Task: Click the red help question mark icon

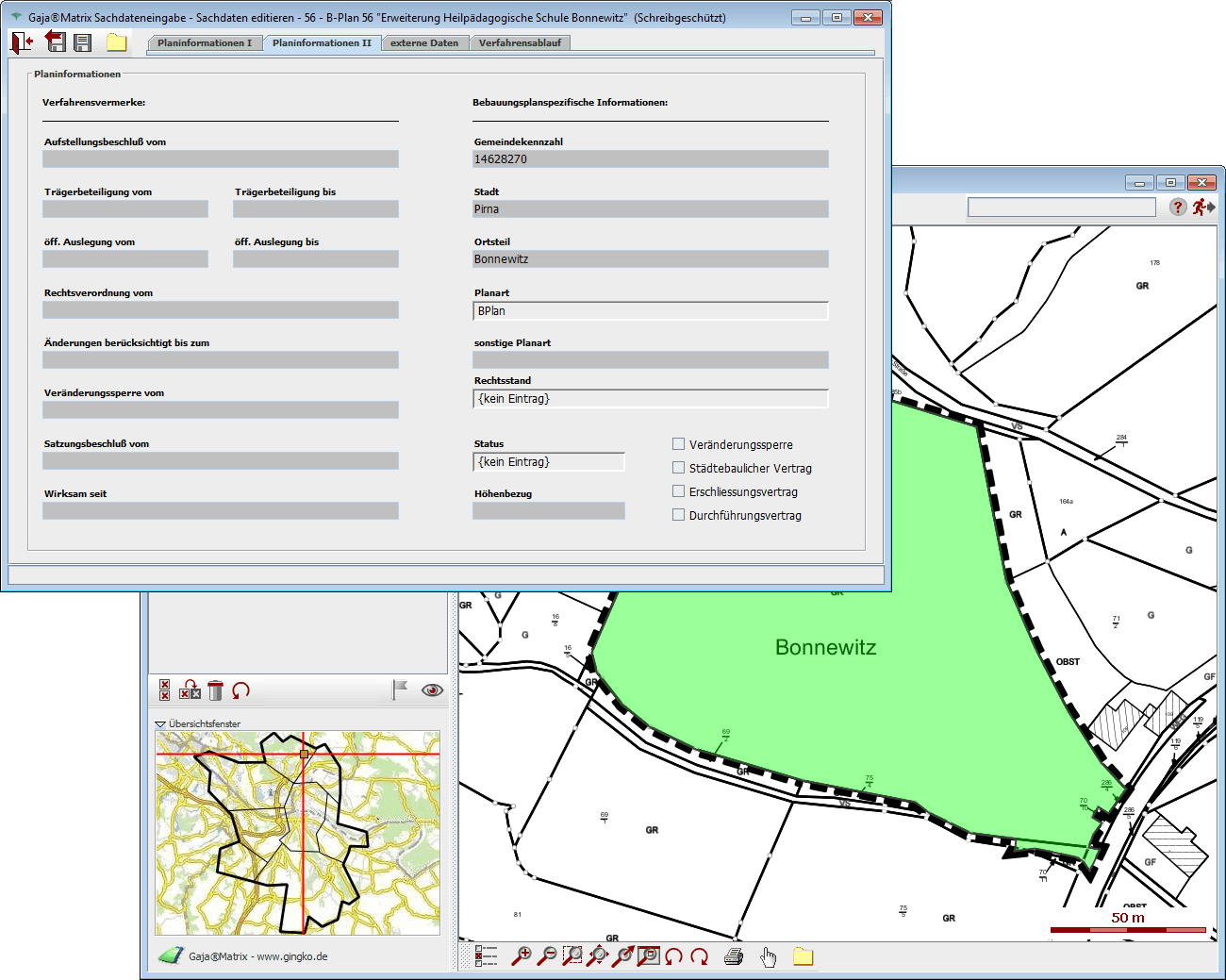Action: pyautogui.click(x=1178, y=207)
